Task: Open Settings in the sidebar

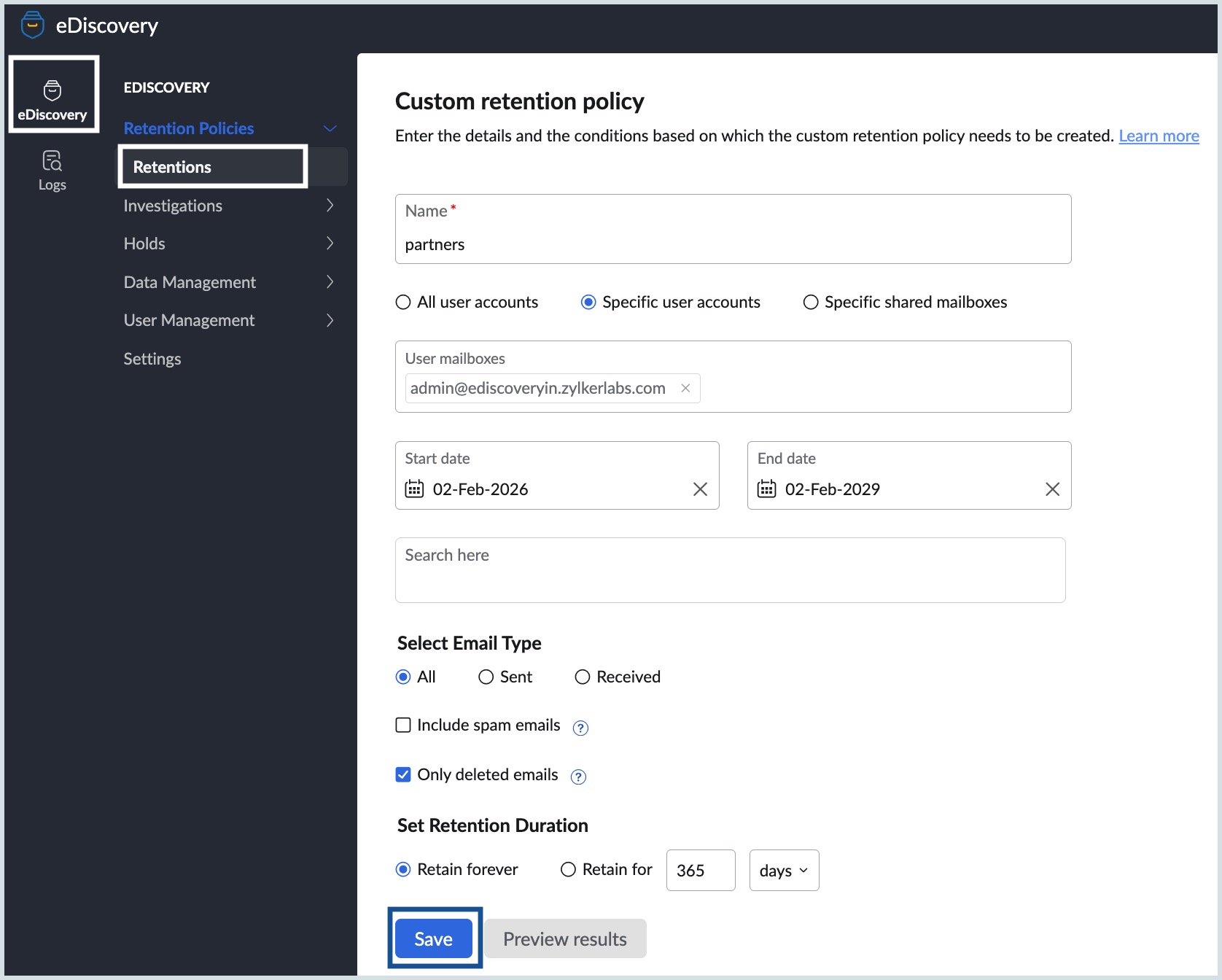Action: point(152,359)
